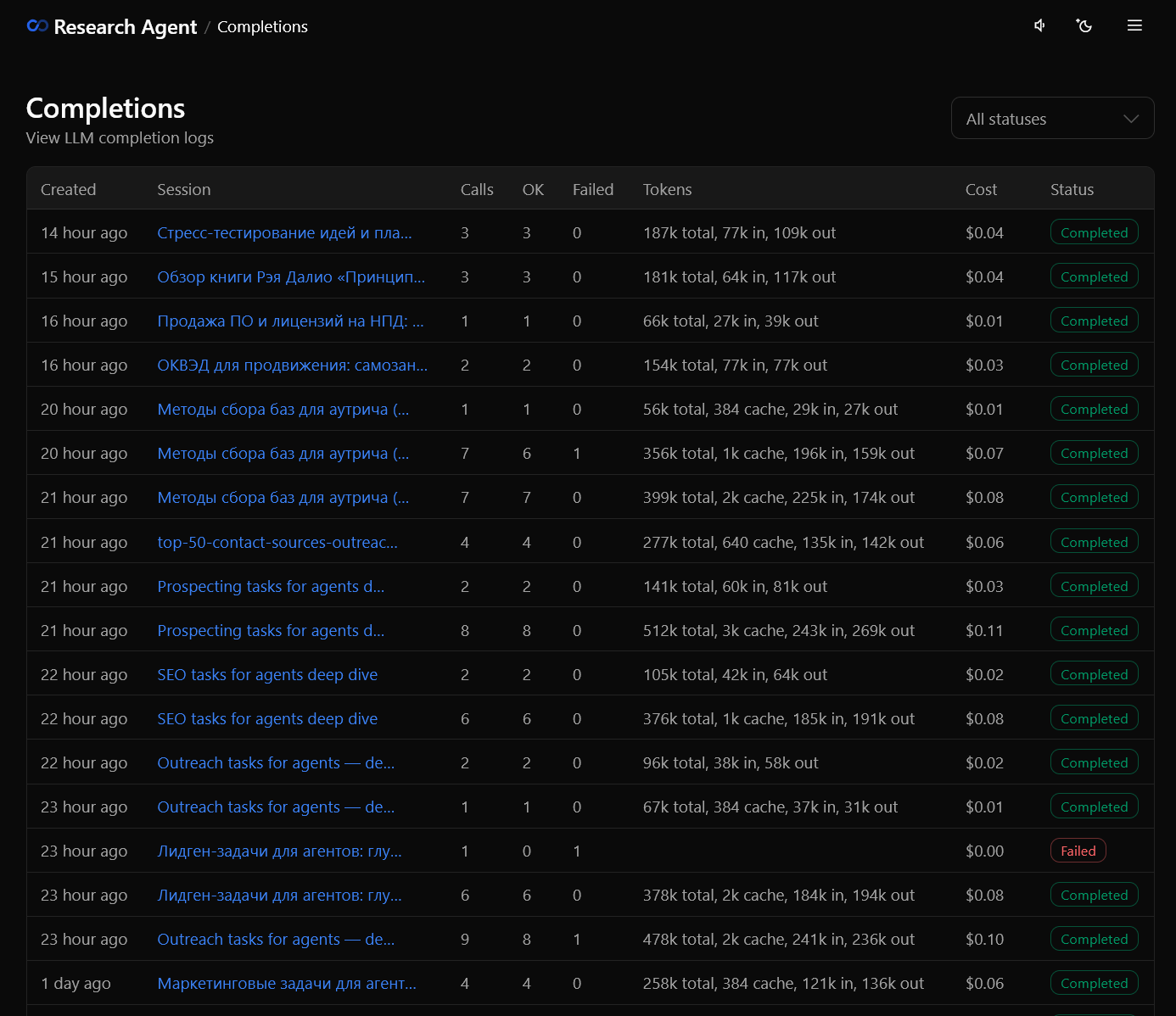Click the '1 day ago' created cell
1176x1016 pixels.
click(x=76, y=984)
